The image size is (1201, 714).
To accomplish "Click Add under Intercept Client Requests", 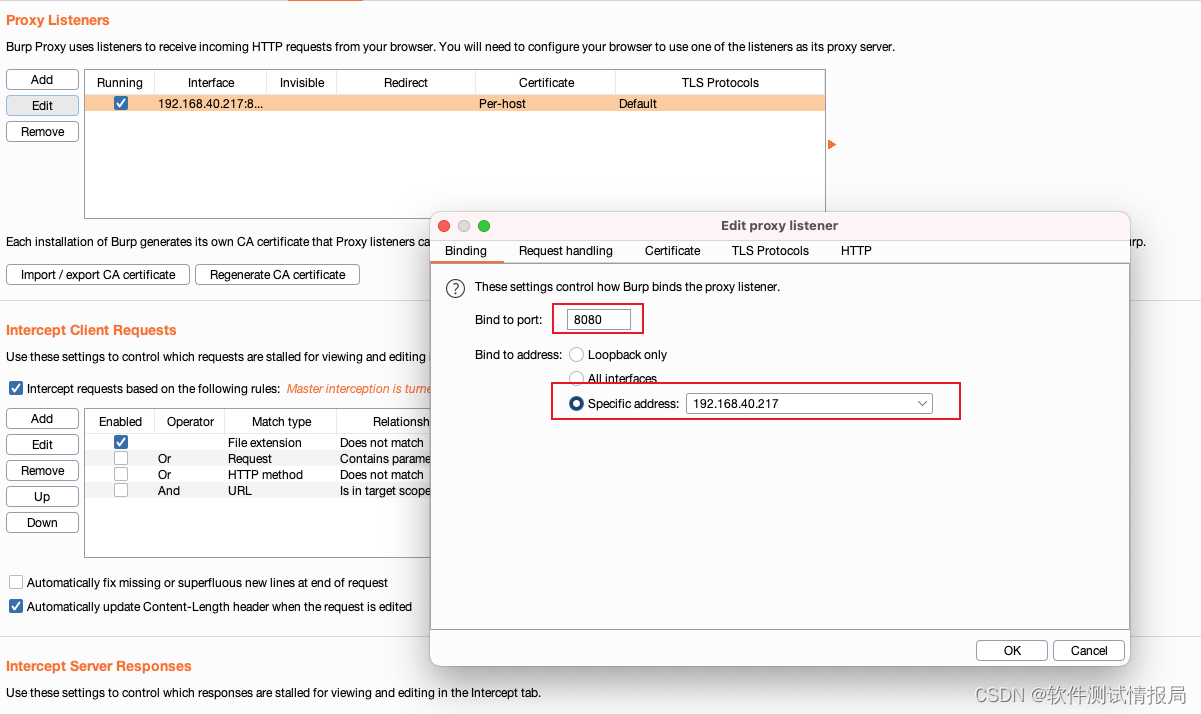I will [x=42, y=419].
